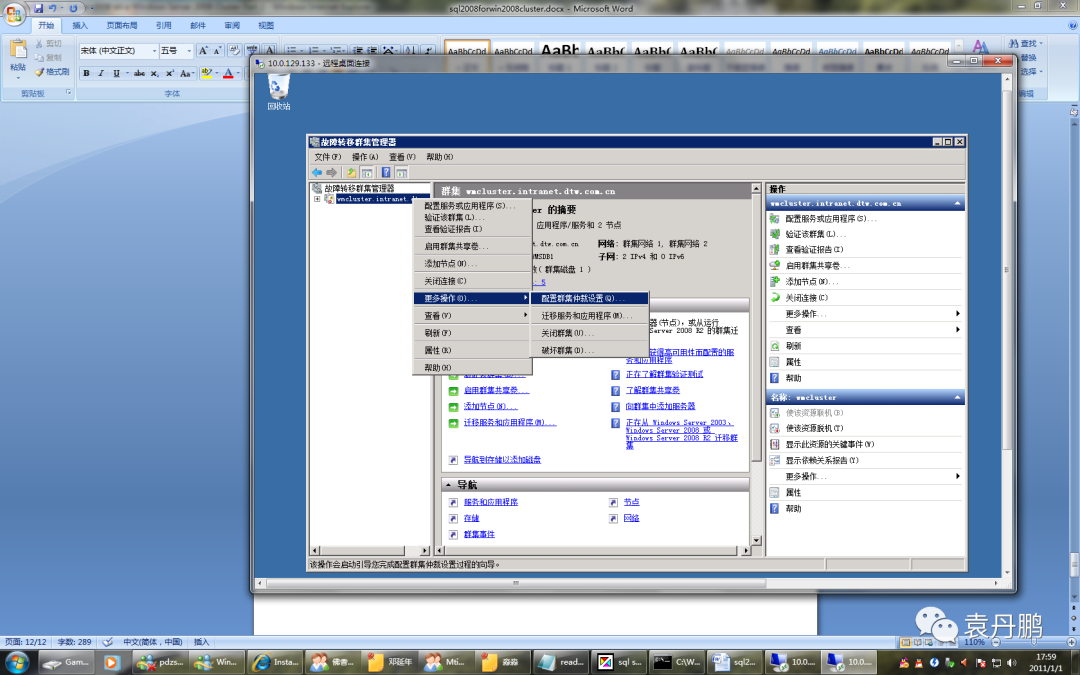1080x675 pixels.
Task: Open the 群集事件 navigation link
Action: point(479,534)
